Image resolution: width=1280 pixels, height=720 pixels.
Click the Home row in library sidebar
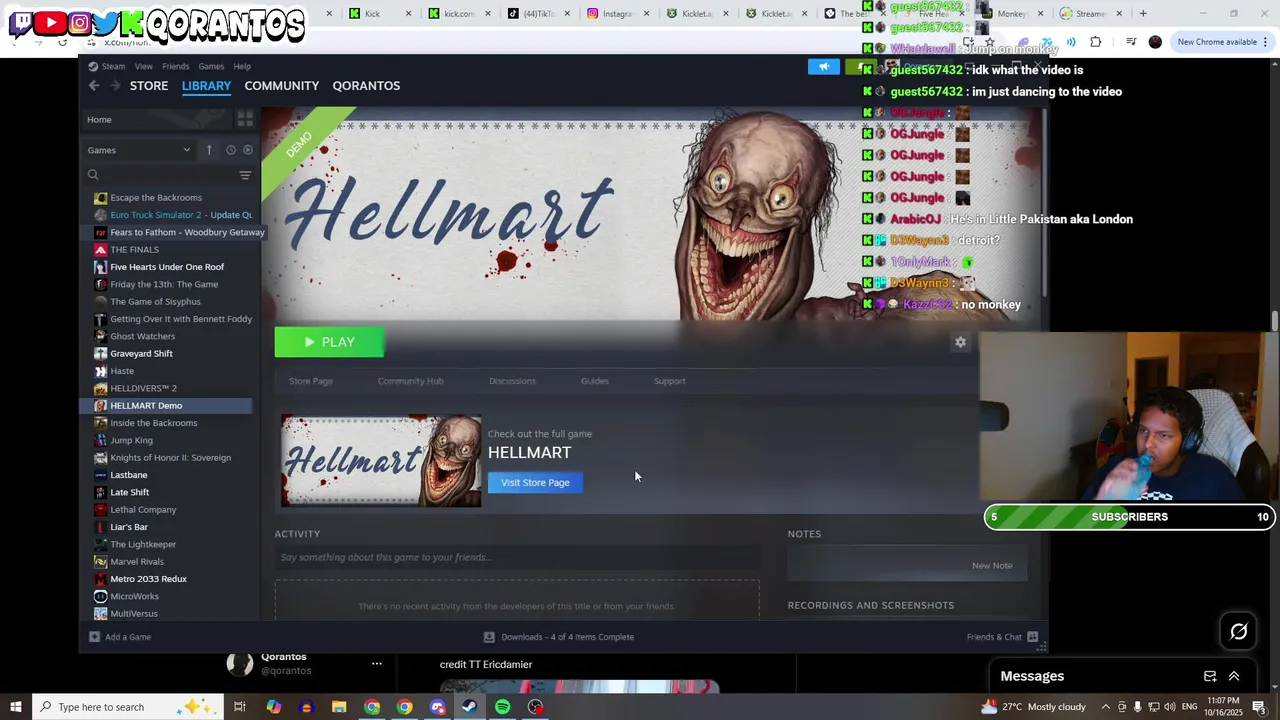pyautogui.click(x=158, y=120)
